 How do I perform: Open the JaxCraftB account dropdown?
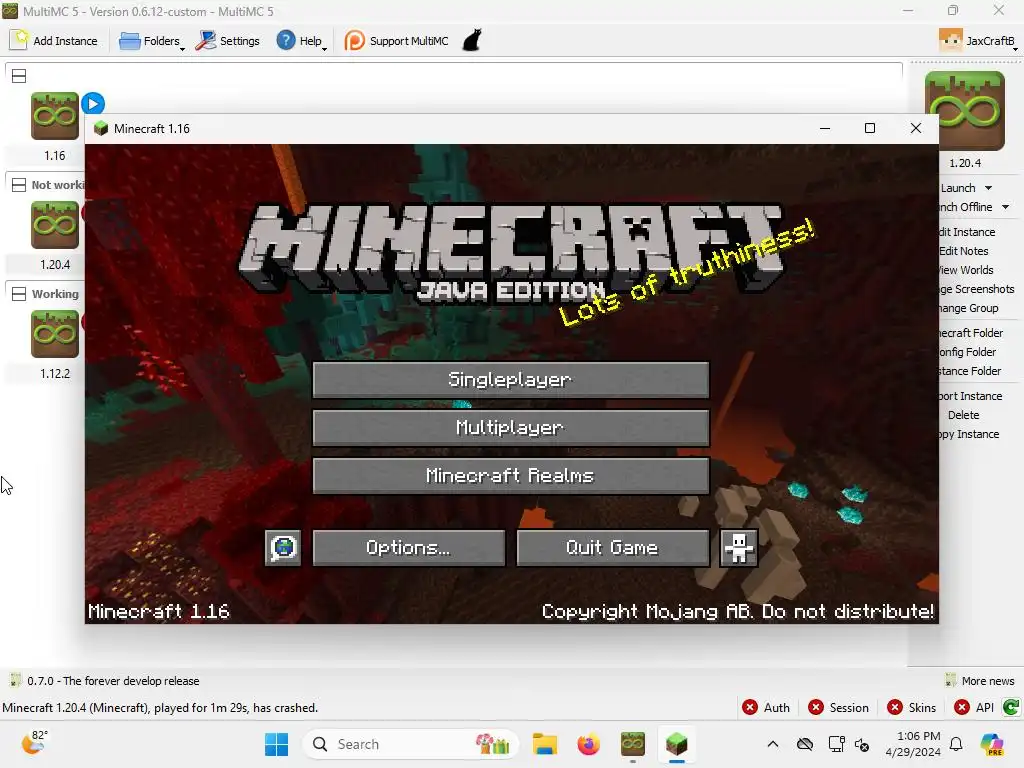978,40
